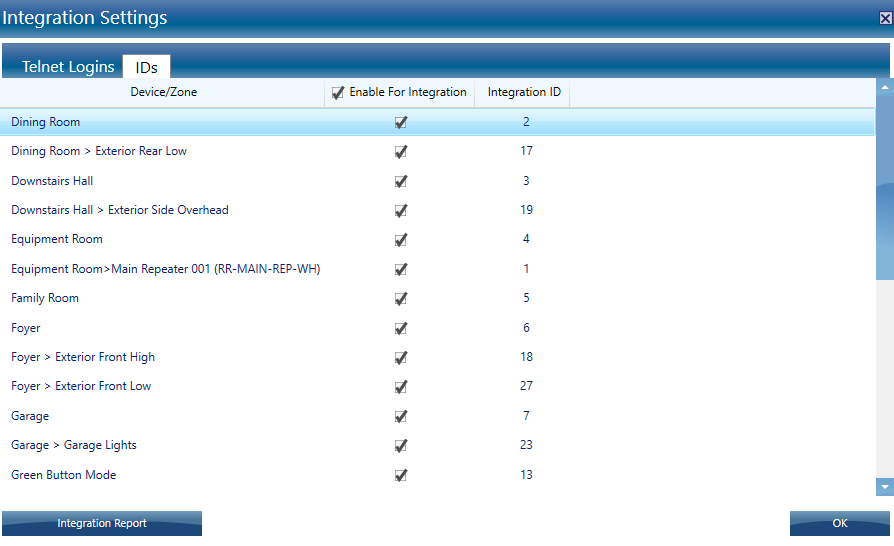The width and height of the screenshot is (894, 546).
Task: Click the Integration Report button
Action: (x=102, y=523)
